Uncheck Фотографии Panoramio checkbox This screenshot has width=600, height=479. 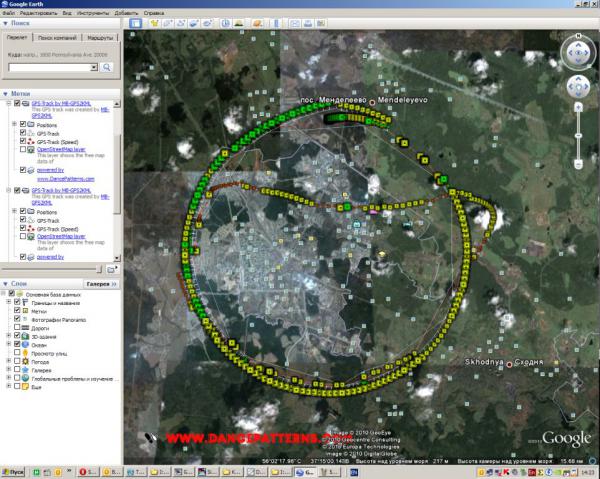coord(17,319)
